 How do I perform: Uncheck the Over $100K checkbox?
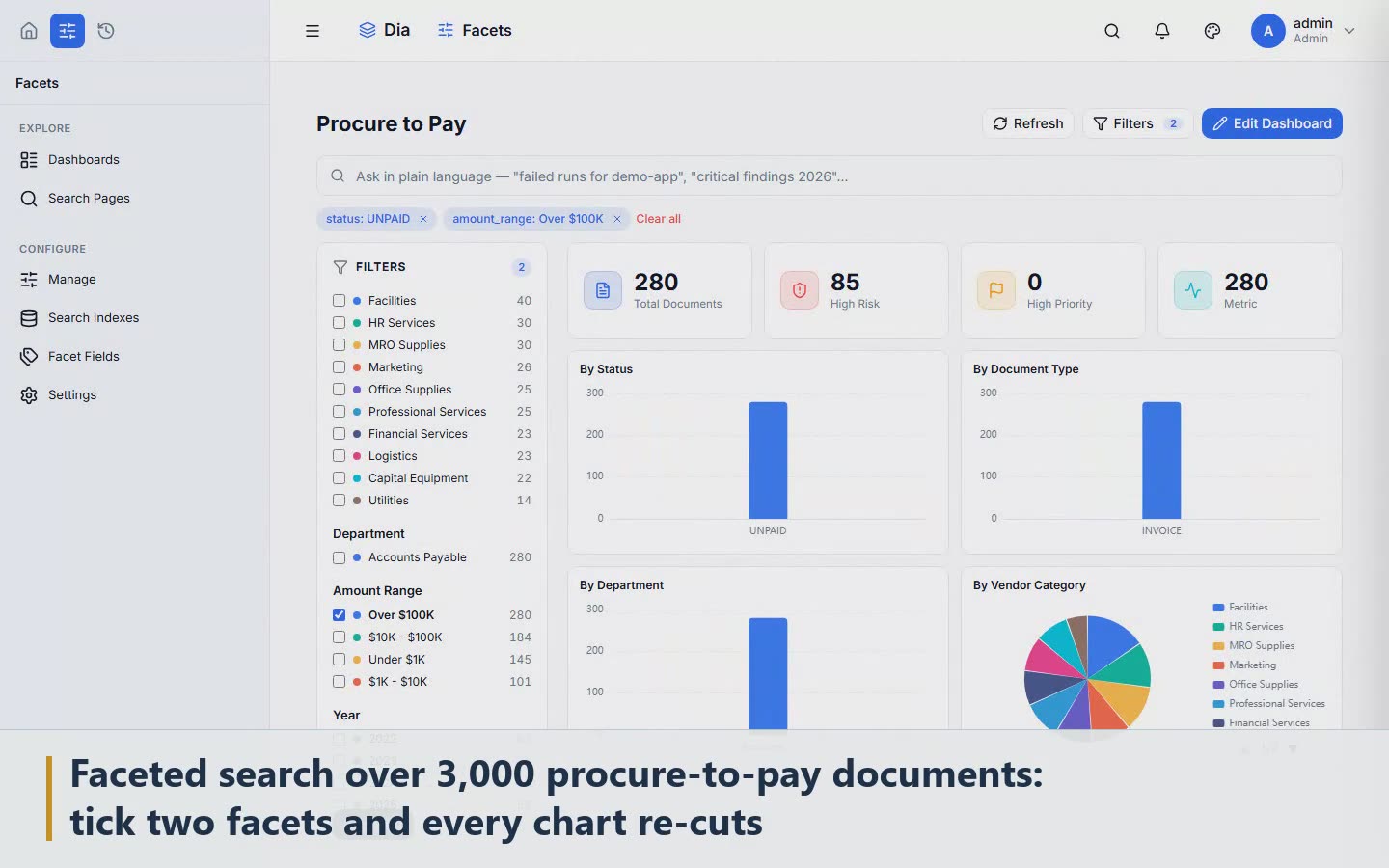[x=339, y=615]
